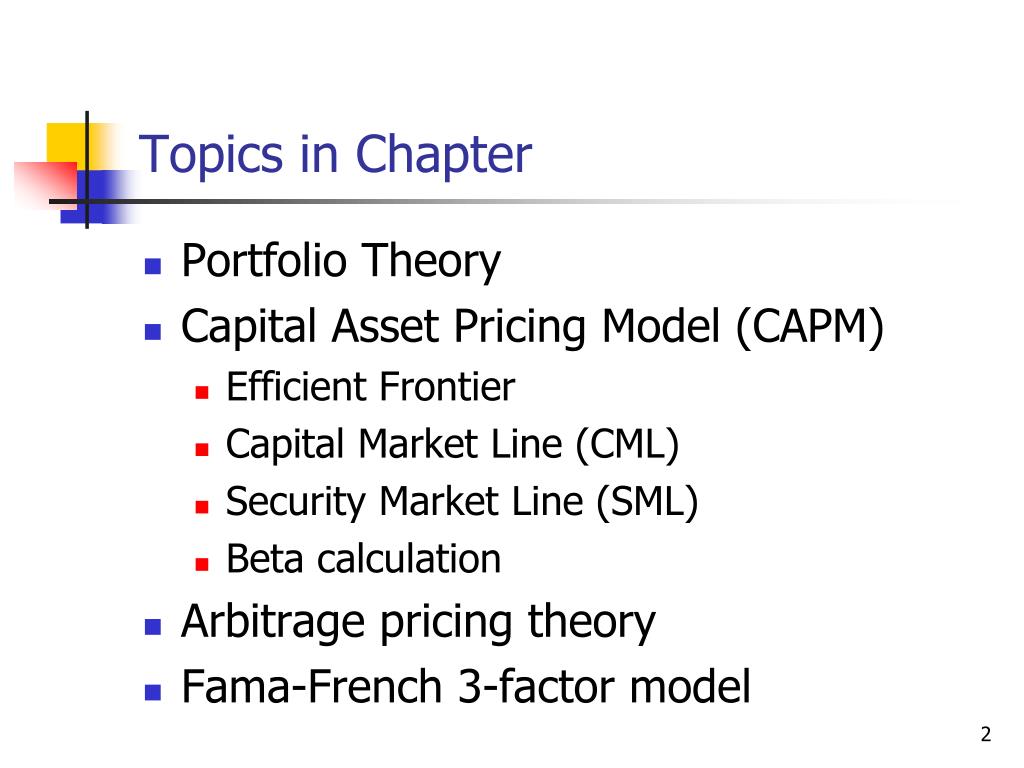Click the Security Market Line (SML) text
The width and height of the screenshot is (1024, 768).
tap(462, 502)
